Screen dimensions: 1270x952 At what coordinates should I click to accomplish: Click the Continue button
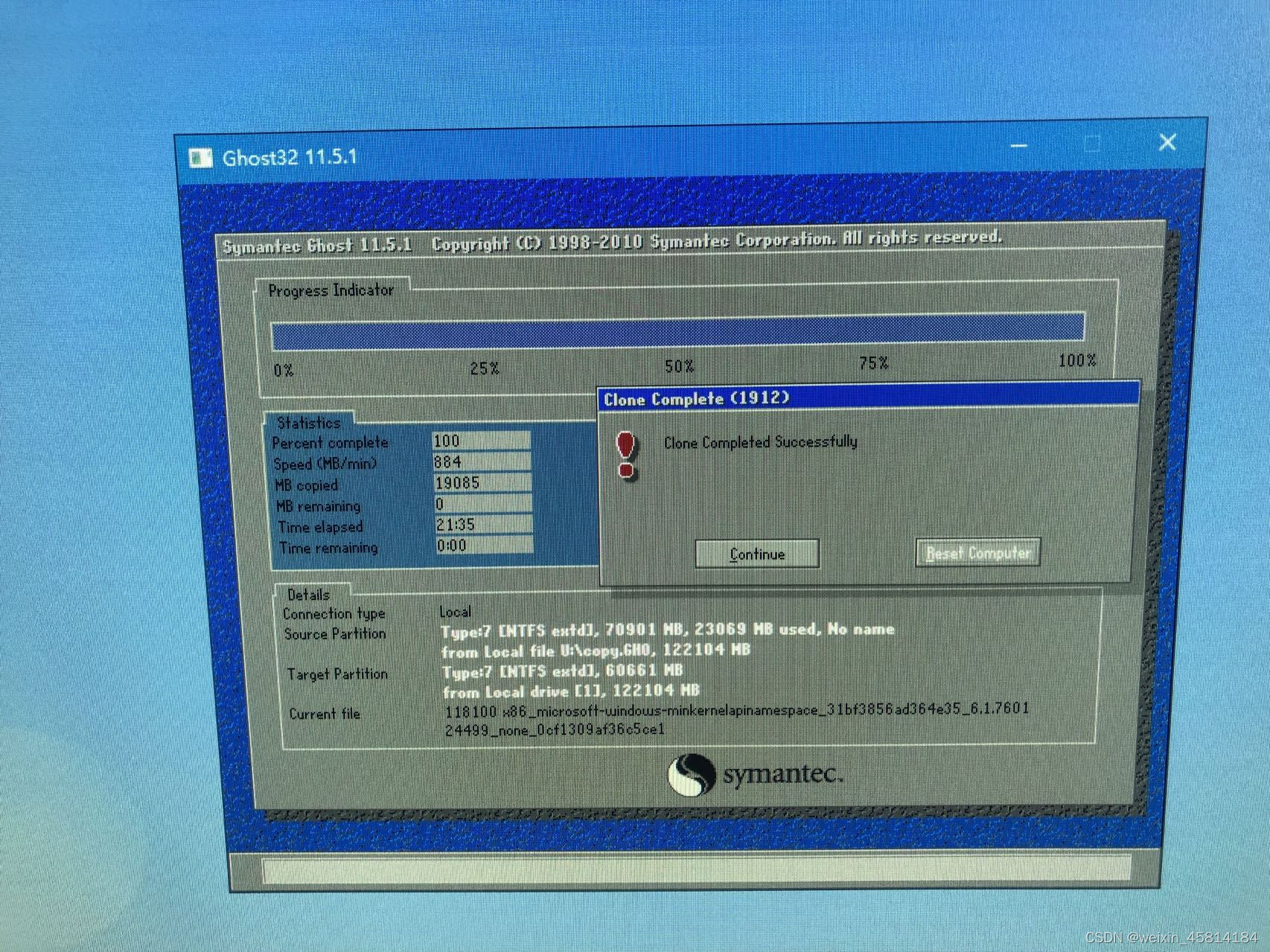coord(756,554)
